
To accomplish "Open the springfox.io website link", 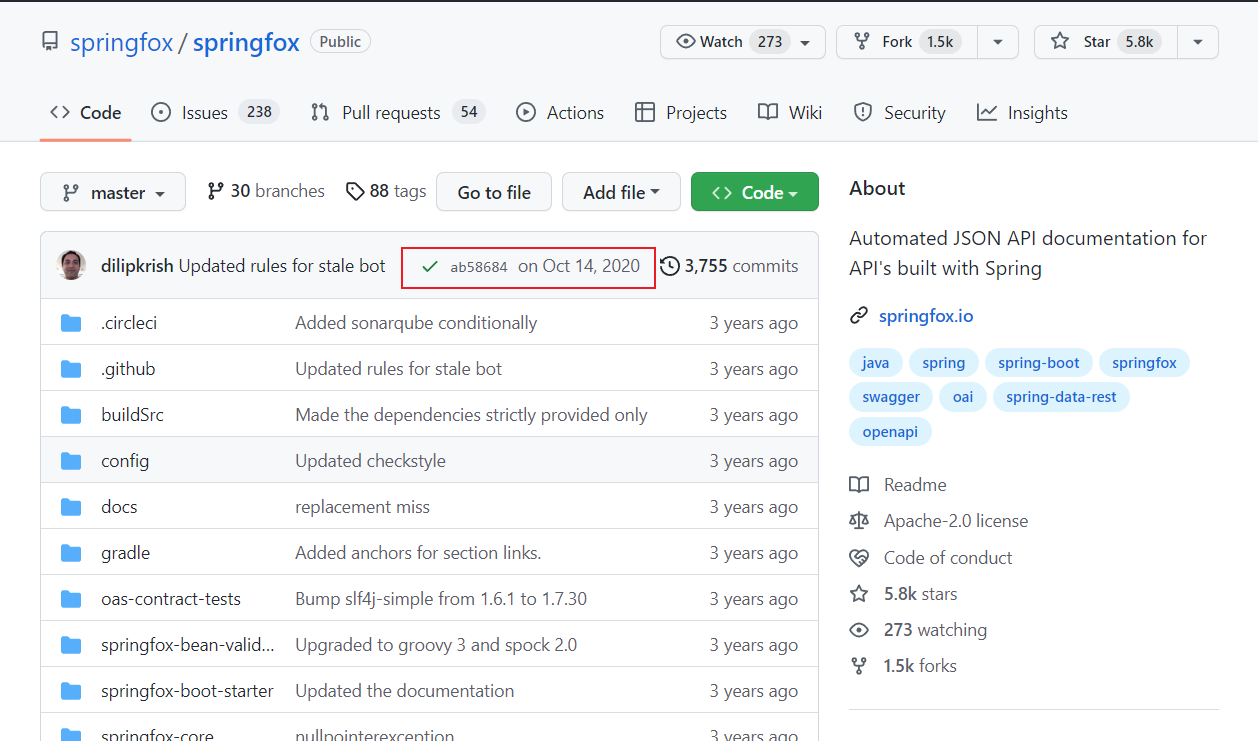I will [926, 316].
